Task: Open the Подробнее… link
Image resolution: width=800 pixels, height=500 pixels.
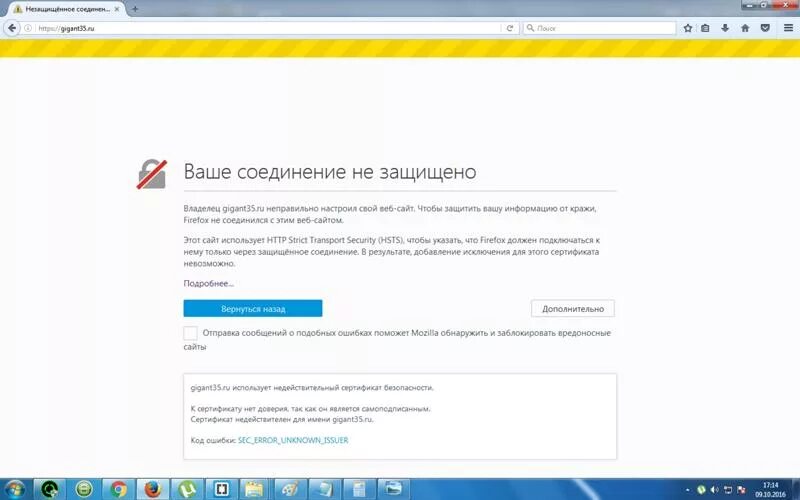Action: (x=209, y=284)
